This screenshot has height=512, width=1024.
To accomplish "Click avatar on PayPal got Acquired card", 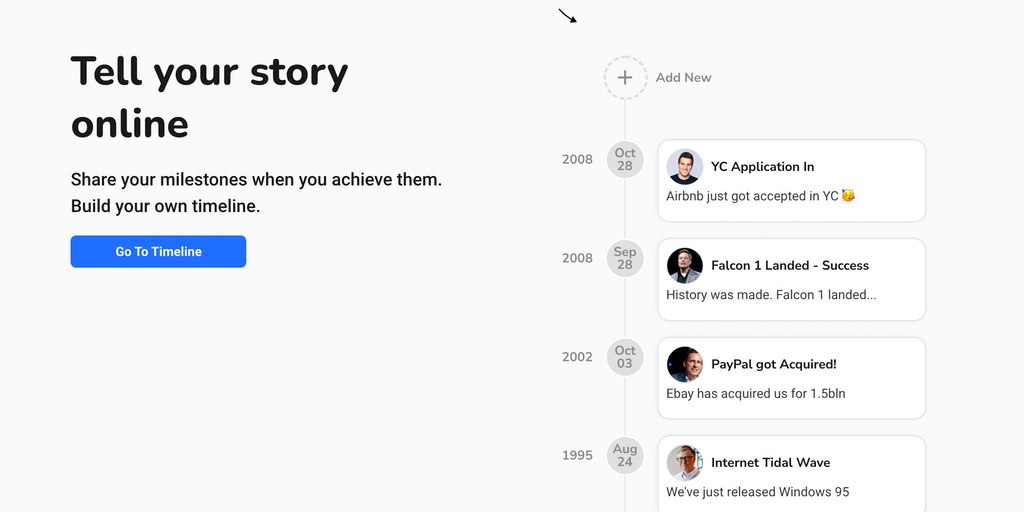I will tap(685, 364).
